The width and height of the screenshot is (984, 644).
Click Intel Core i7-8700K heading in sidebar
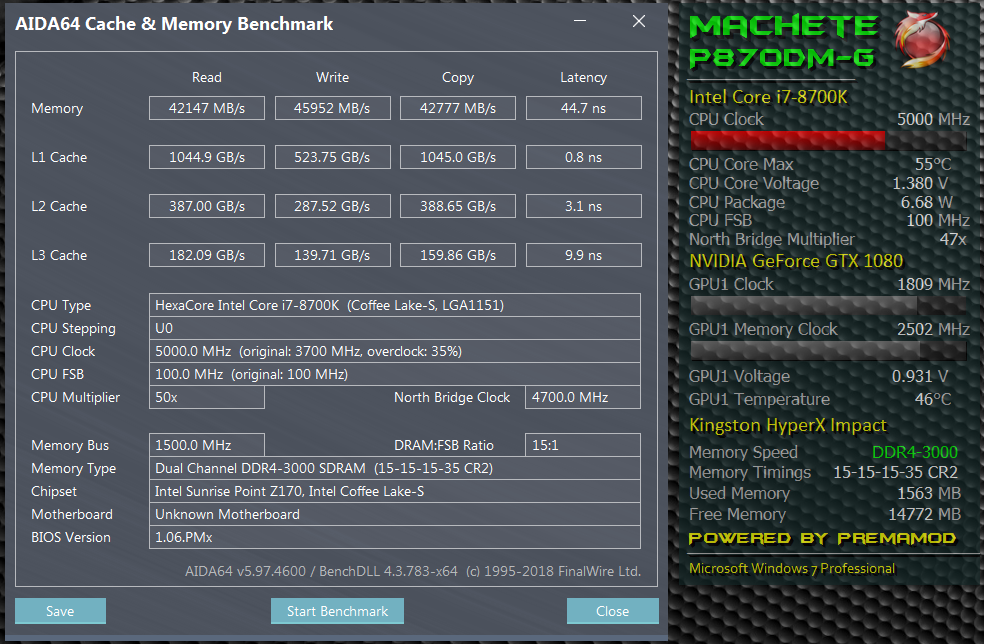point(768,97)
